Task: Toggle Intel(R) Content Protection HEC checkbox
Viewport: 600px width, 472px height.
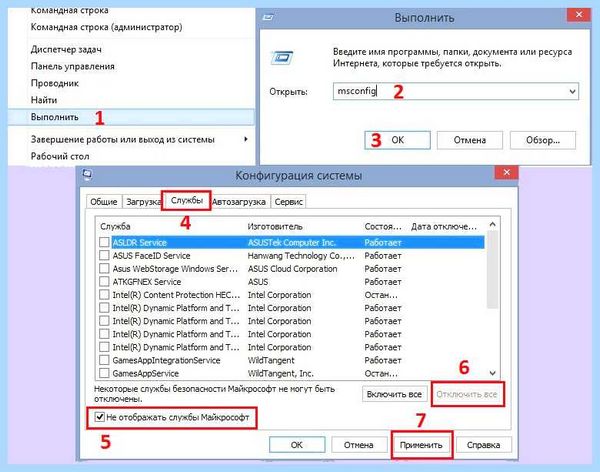Action: tap(104, 295)
